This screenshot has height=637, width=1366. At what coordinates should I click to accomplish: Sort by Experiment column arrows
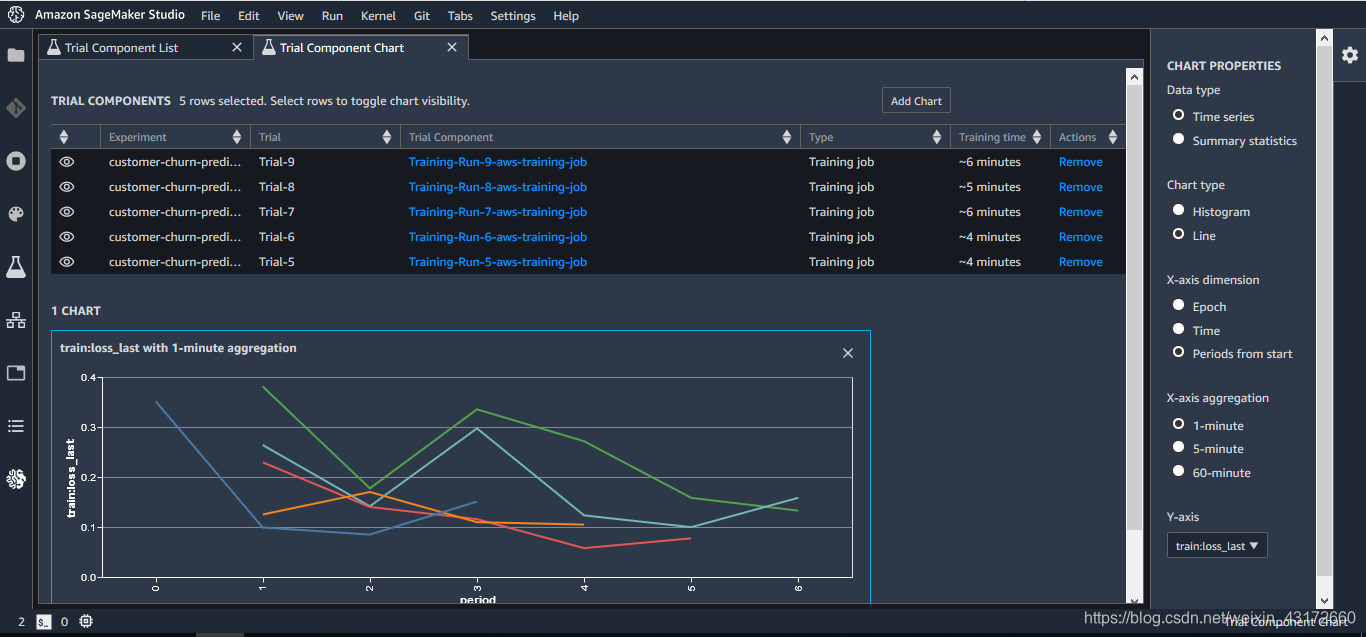237,137
